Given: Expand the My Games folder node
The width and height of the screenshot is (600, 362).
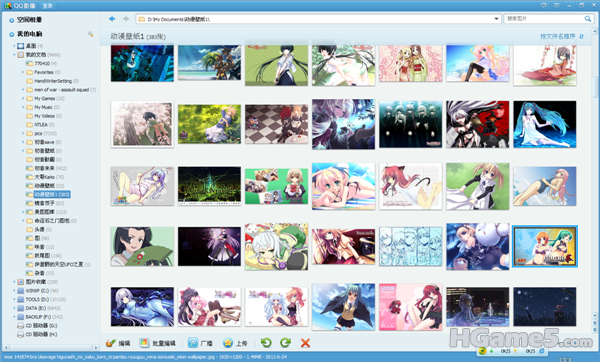Looking at the screenshot, I should 23,98.
